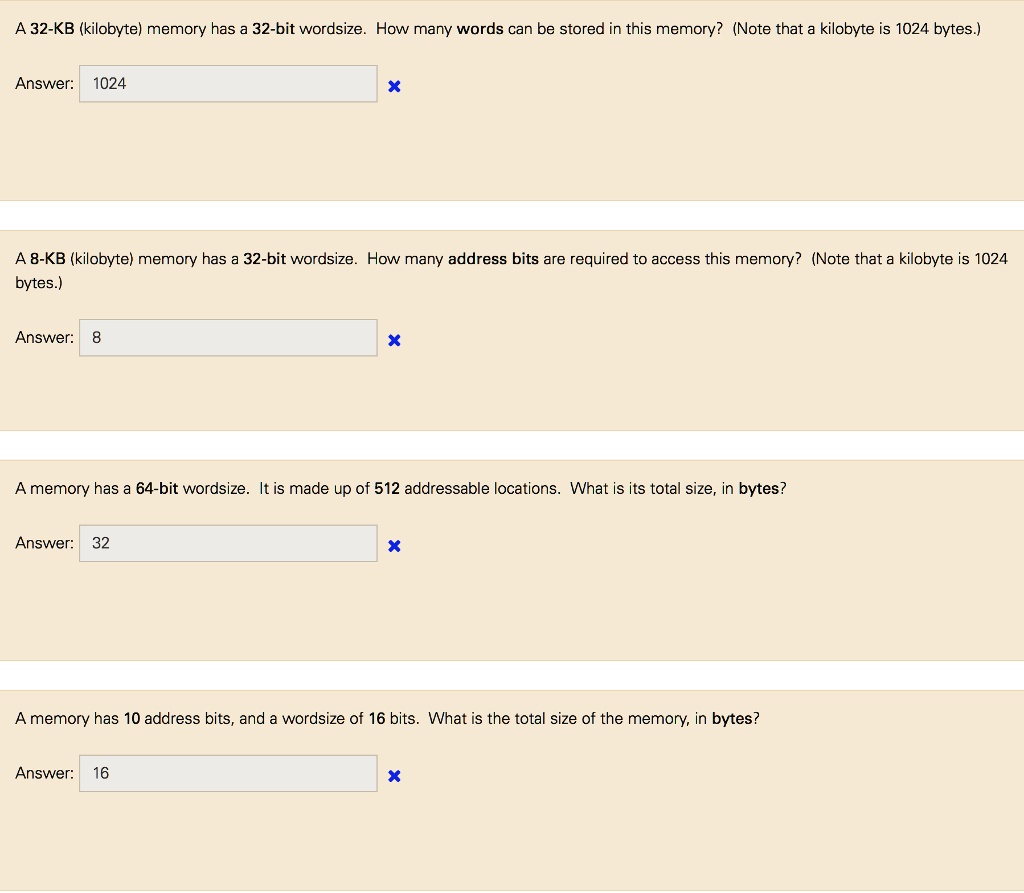Click the incorrect X icon next to answer 8
1024x893 pixels.
[394, 340]
